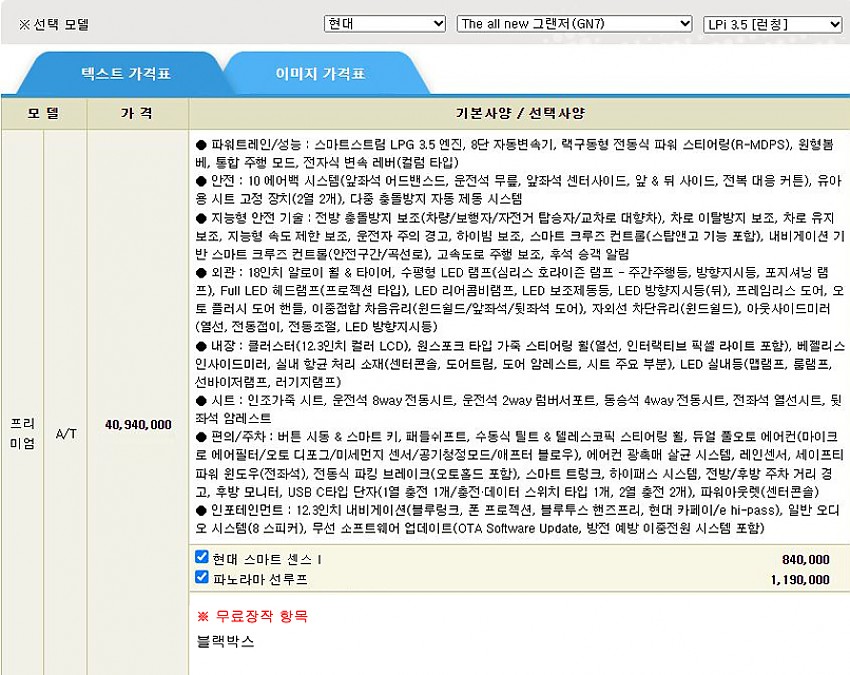Click the 40,940,000 base price
The image size is (850, 675).
click(138, 424)
